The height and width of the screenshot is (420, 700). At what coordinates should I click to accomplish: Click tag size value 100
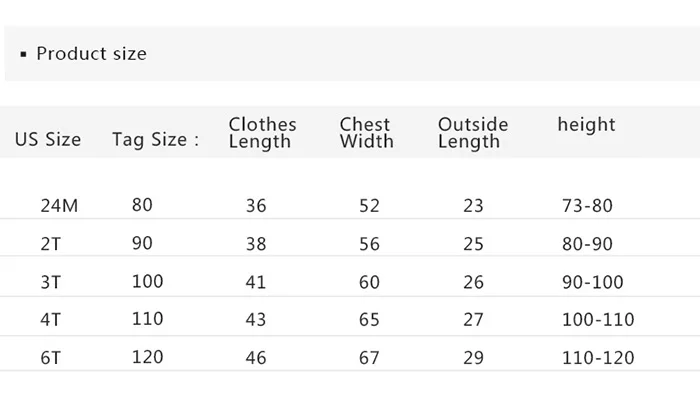(147, 282)
